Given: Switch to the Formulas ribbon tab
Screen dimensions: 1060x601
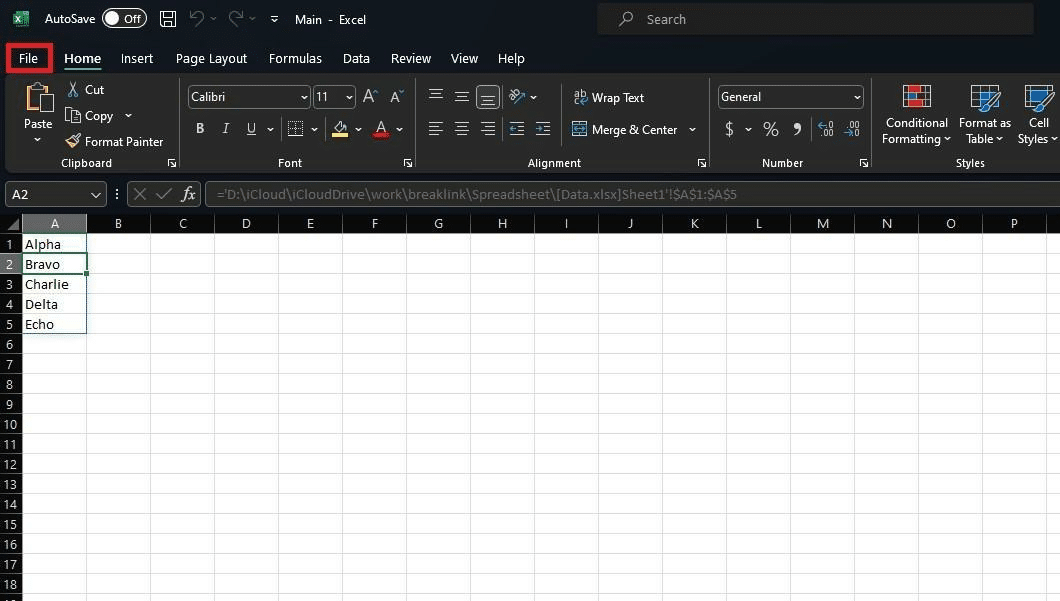Looking at the screenshot, I should pyautogui.click(x=295, y=58).
